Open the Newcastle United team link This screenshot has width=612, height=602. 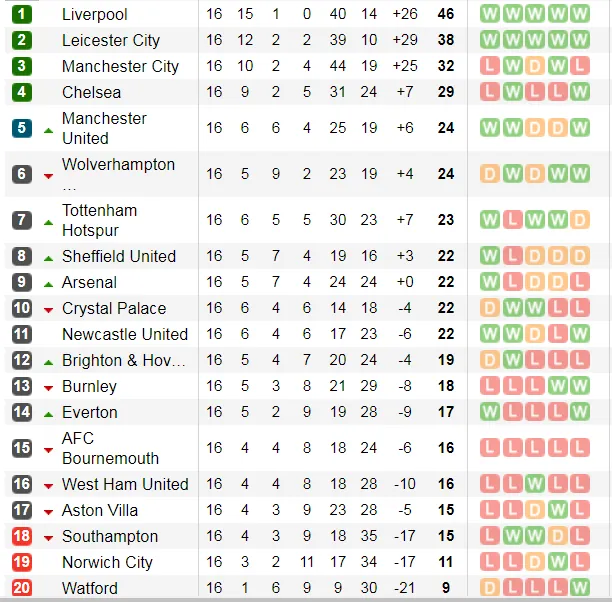(x=124, y=334)
